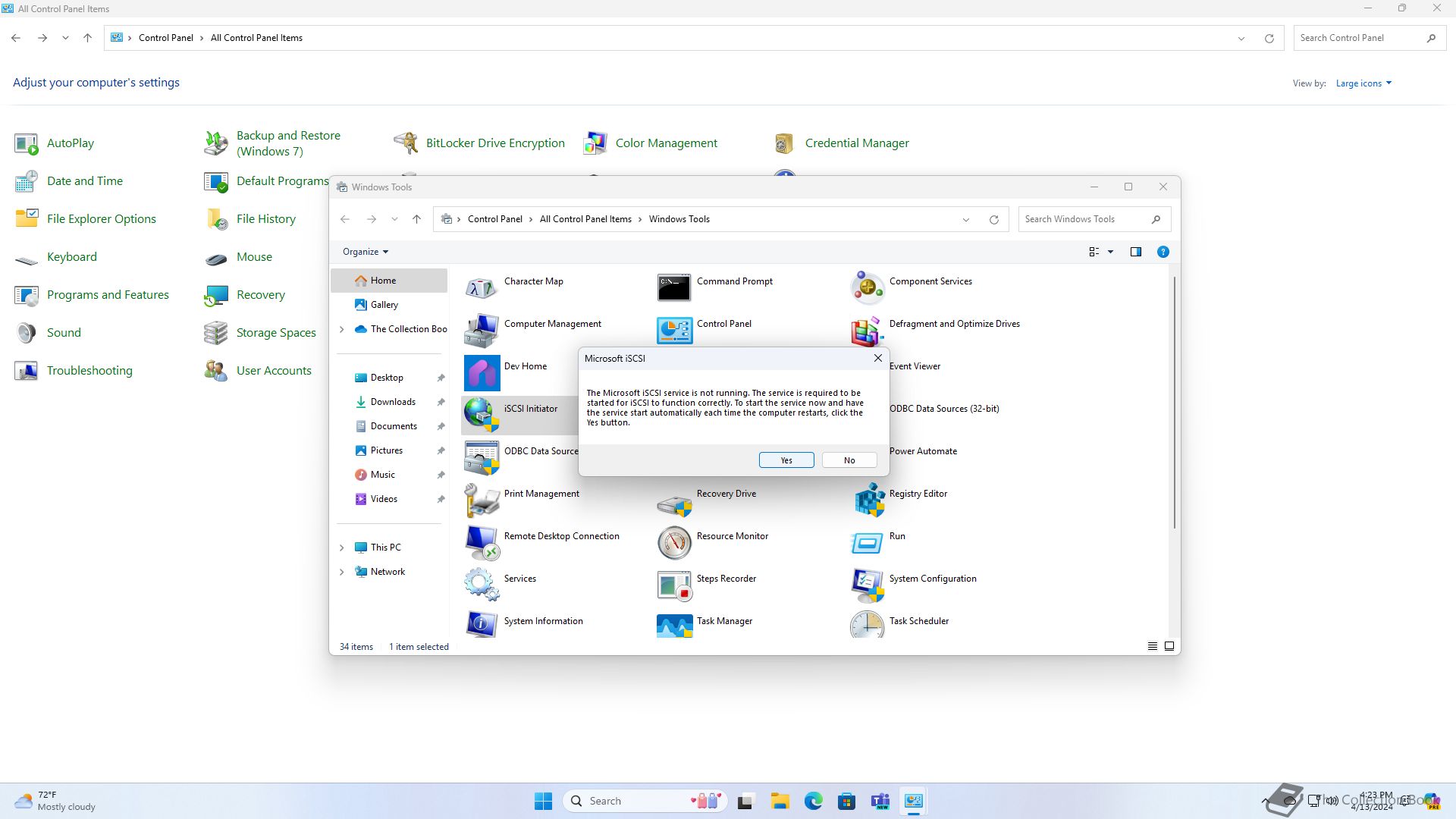Go up one level in Windows Tools

(x=416, y=219)
